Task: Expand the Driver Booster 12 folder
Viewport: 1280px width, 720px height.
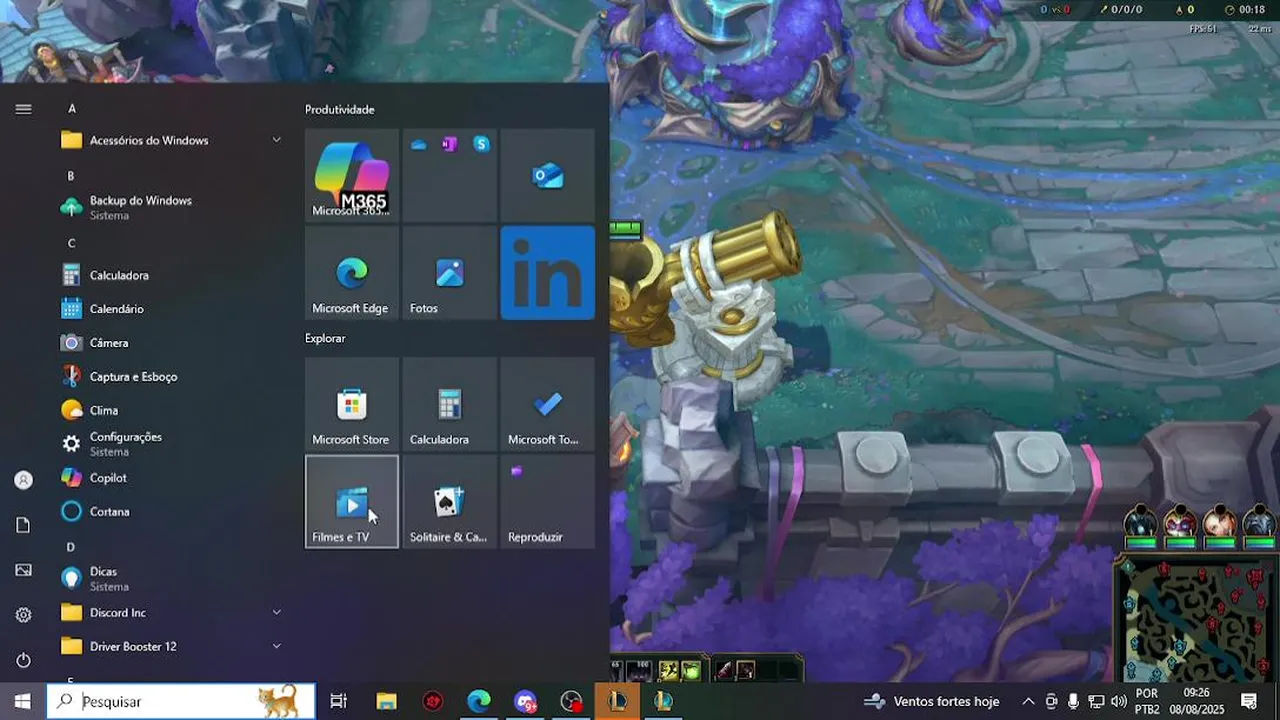Action: pyautogui.click(x=171, y=647)
